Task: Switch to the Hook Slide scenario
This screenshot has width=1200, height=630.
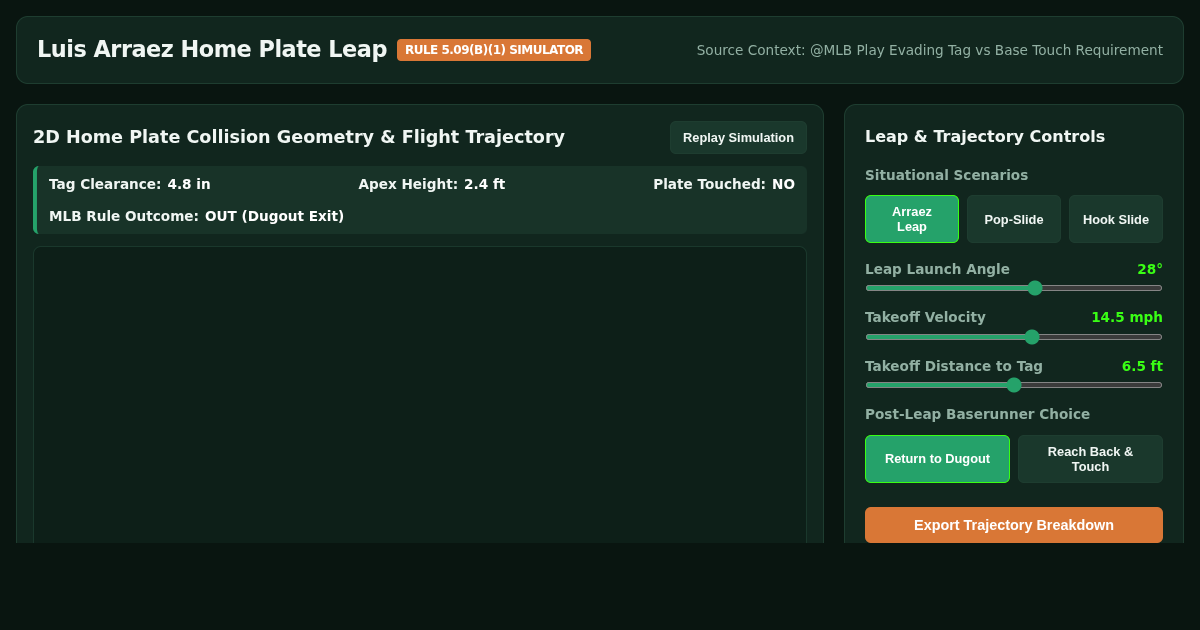Action: pos(1116,219)
